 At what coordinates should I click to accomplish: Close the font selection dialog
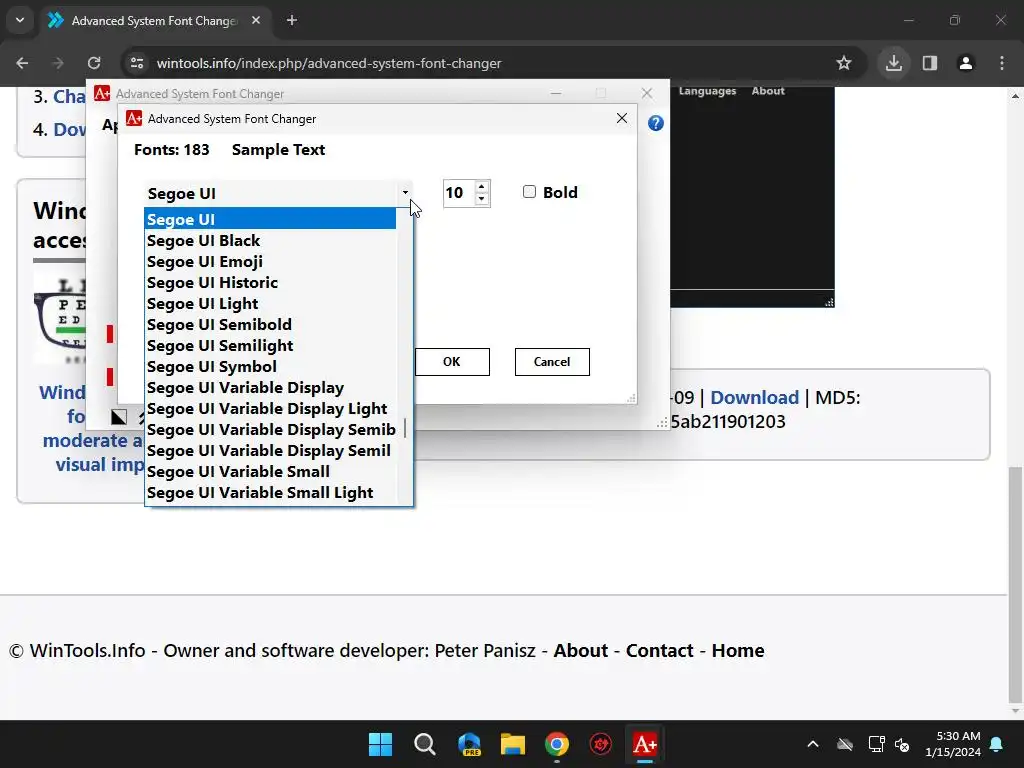622,118
